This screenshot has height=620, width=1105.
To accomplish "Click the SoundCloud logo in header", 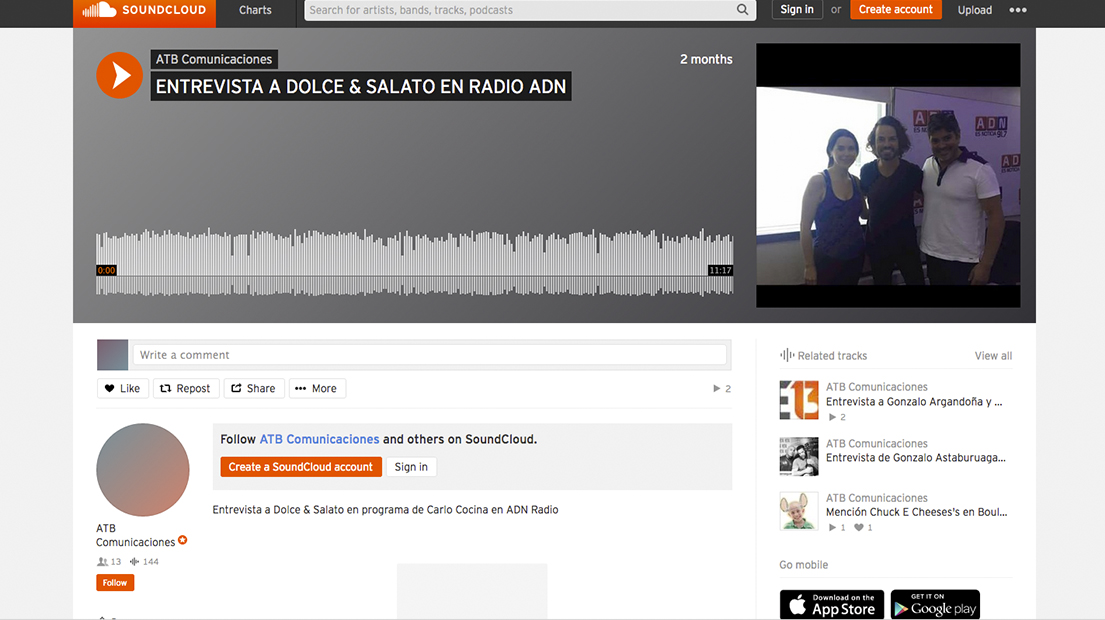I will click(145, 11).
